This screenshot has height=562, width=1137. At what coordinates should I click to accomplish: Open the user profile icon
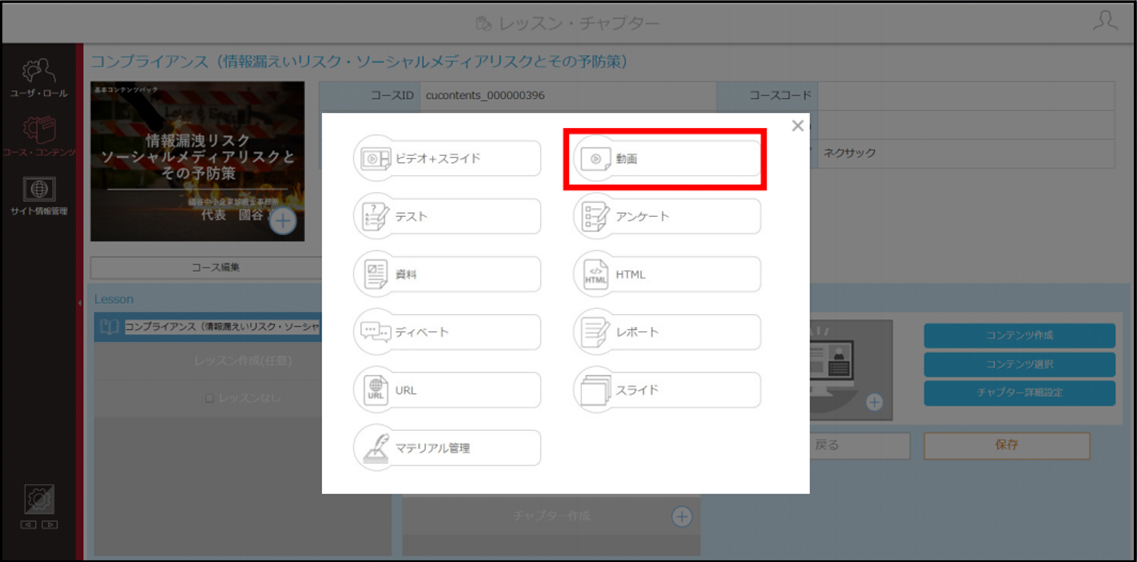1105,22
